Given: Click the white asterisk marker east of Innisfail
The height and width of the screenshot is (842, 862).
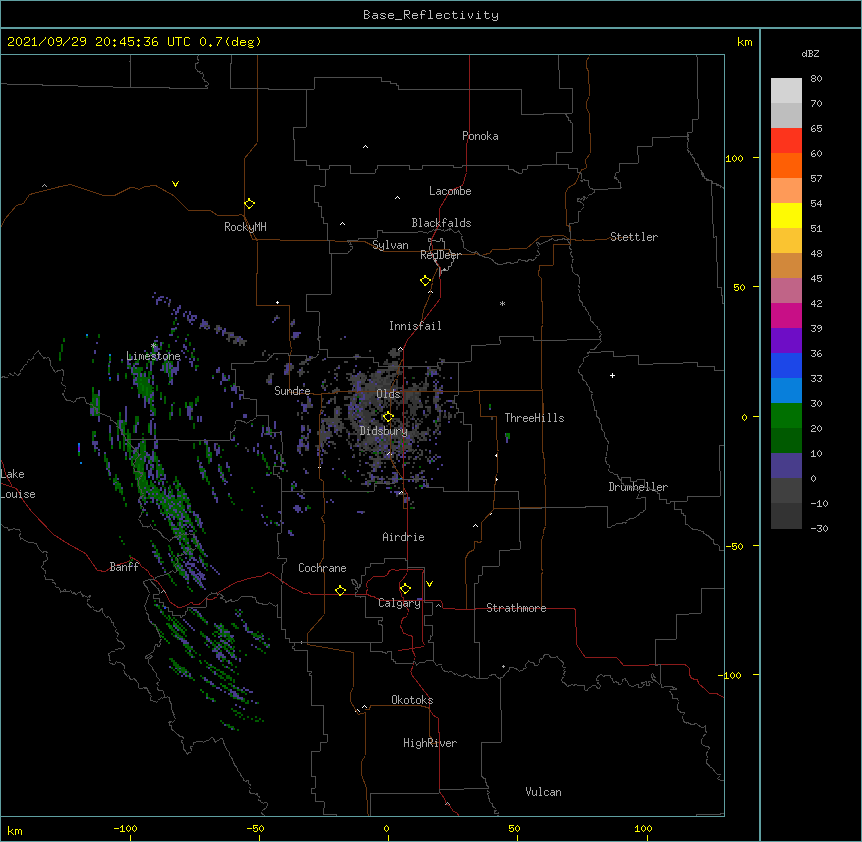Looking at the screenshot, I should 502,303.
